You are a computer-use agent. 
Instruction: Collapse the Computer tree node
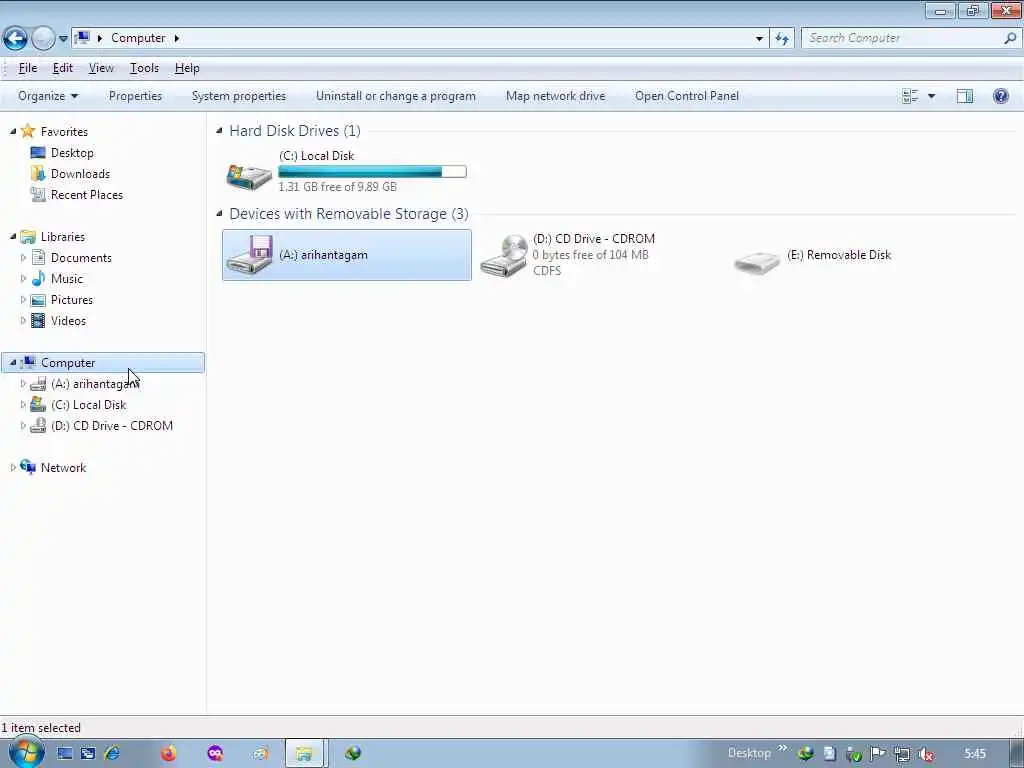12,362
